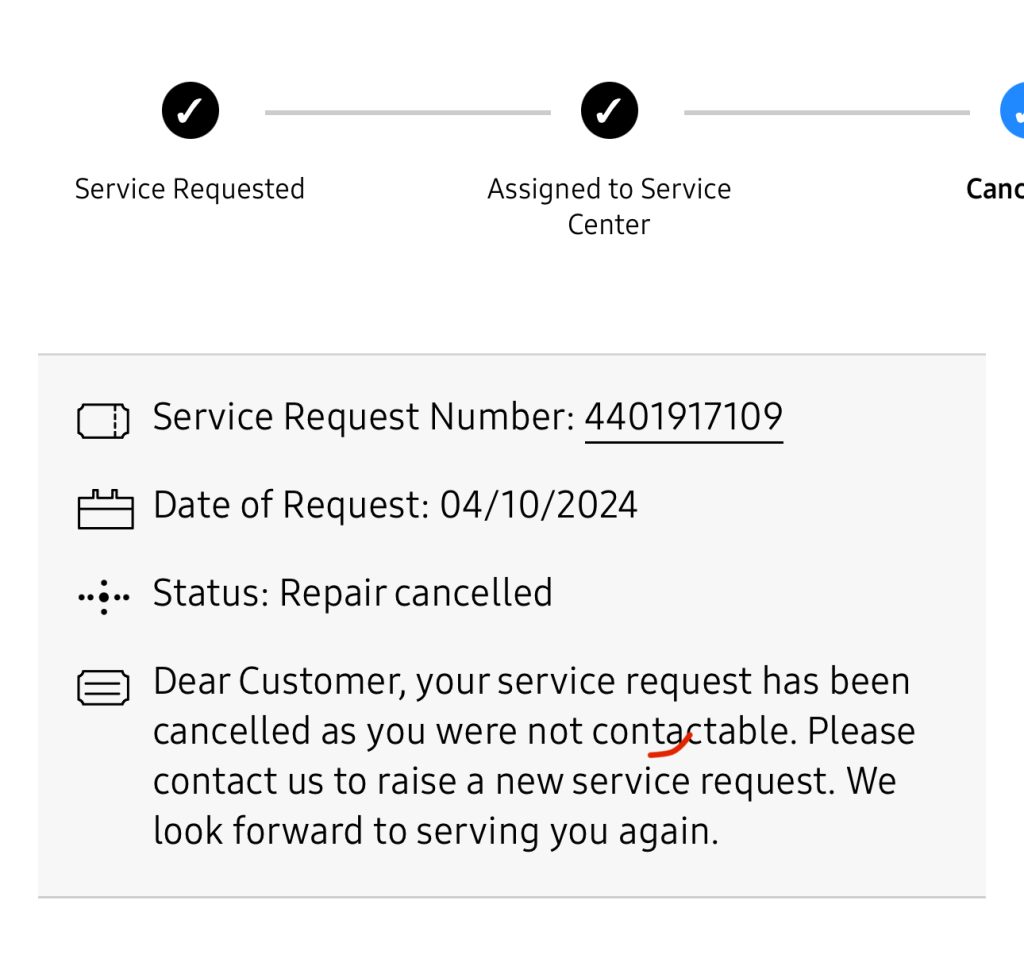Click the dotted status icon

pos(104,597)
